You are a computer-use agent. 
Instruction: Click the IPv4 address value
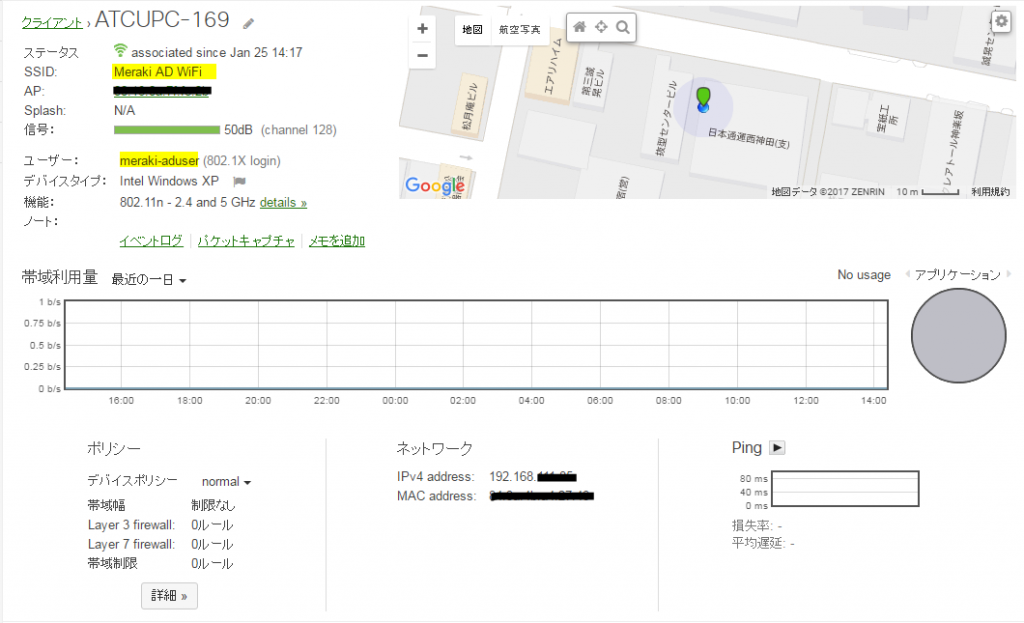533,477
